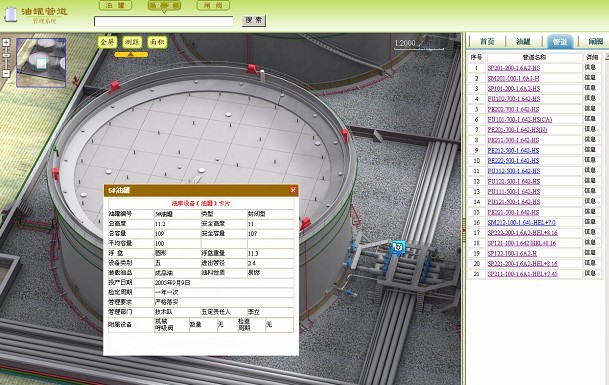The width and height of the screenshot is (609, 385).
Task: Click the oil tank logo icon
Action: click(x=11, y=14)
